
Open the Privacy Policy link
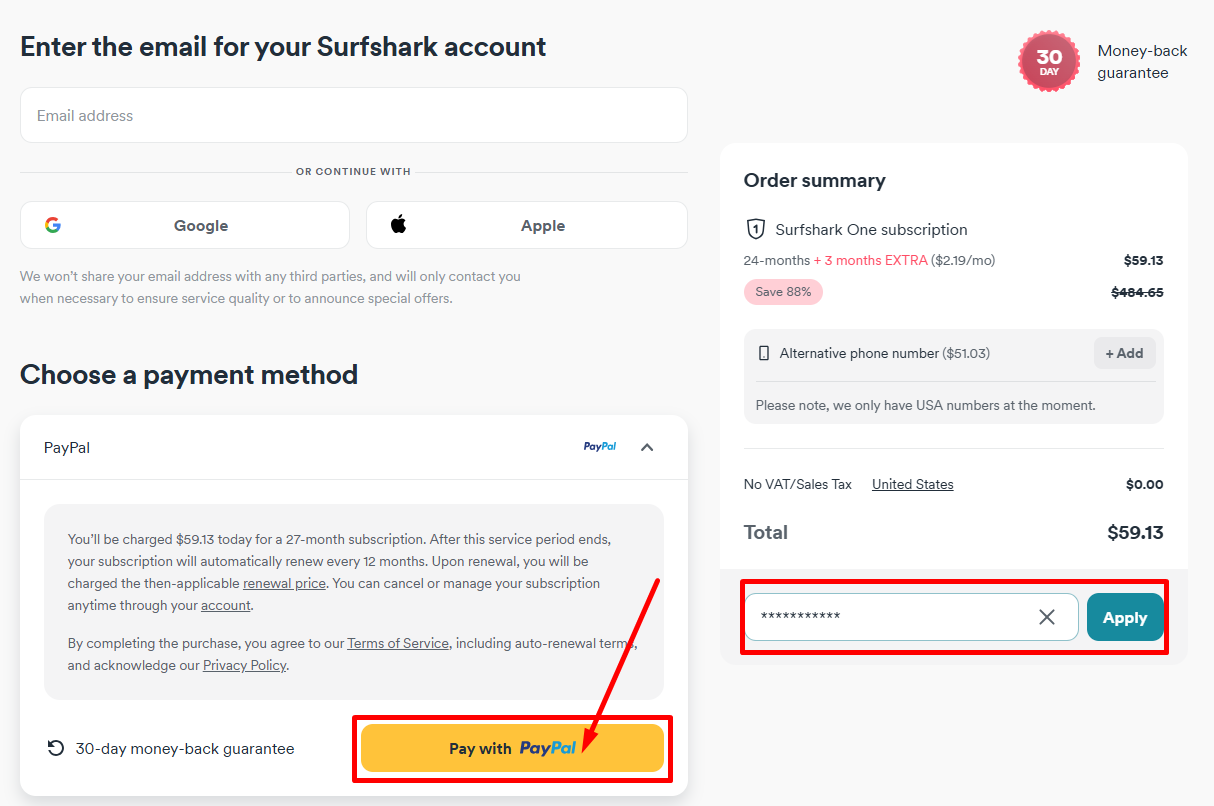pos(244,665)
